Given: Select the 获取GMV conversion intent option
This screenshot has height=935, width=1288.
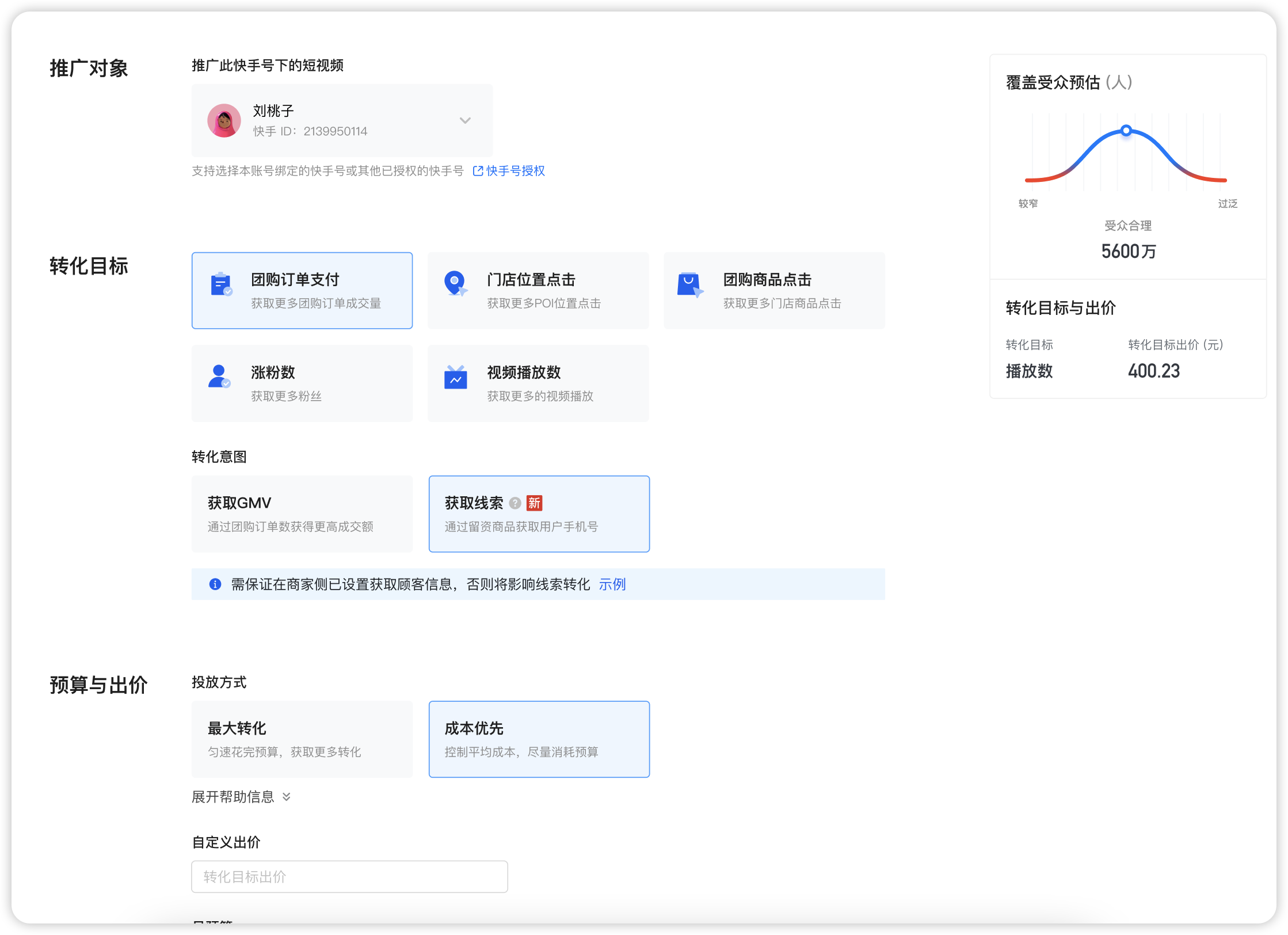Looking at the screenshot, I should [302, 513].
